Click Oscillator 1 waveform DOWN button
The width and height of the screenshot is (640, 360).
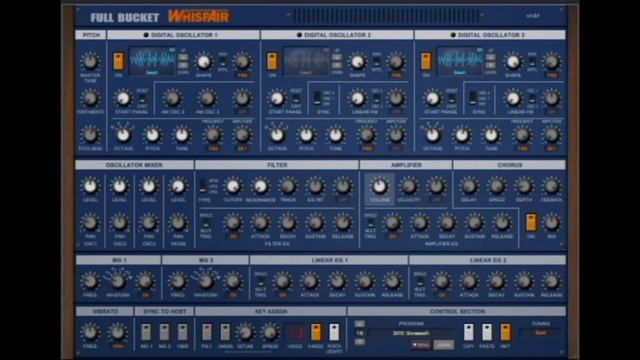click(183, 65)
